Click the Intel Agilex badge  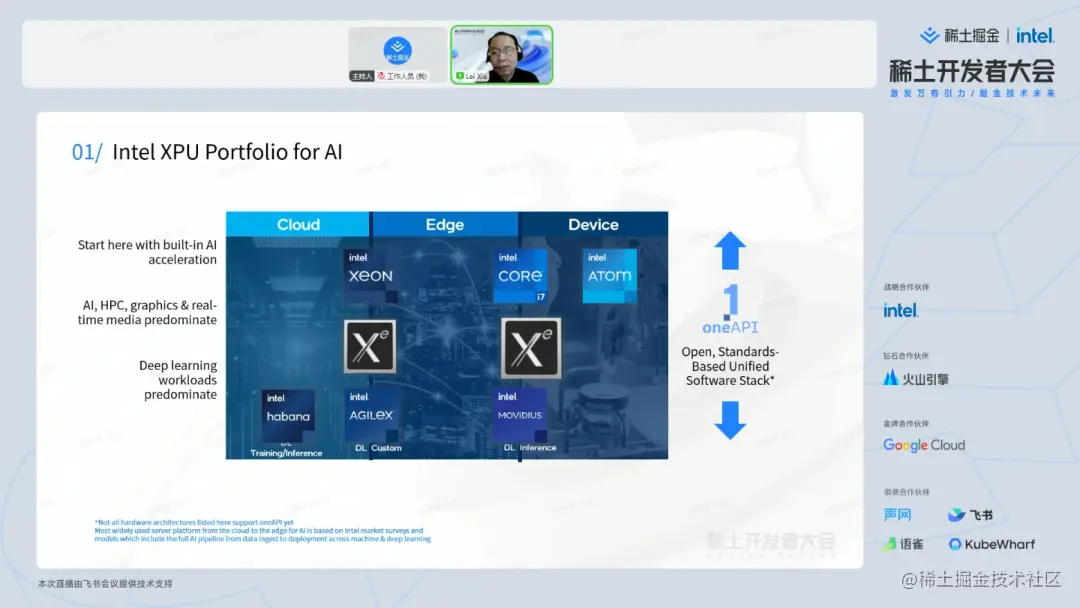[371, 414]
